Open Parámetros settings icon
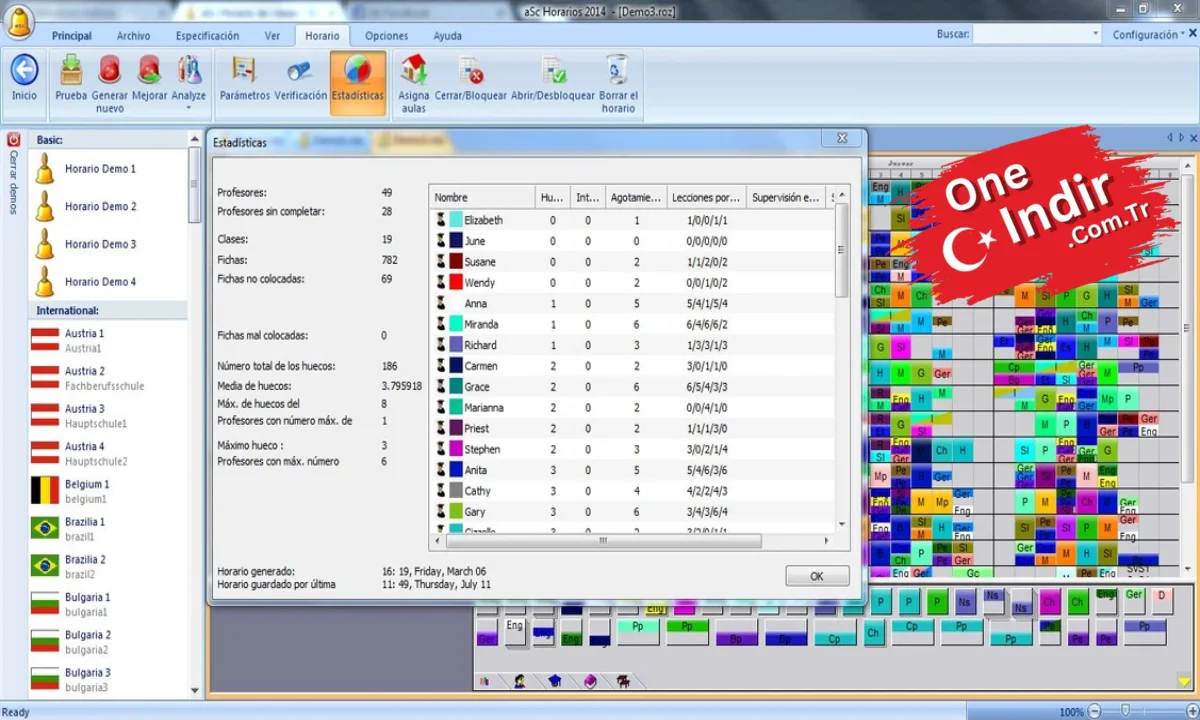 click(245, 70)
